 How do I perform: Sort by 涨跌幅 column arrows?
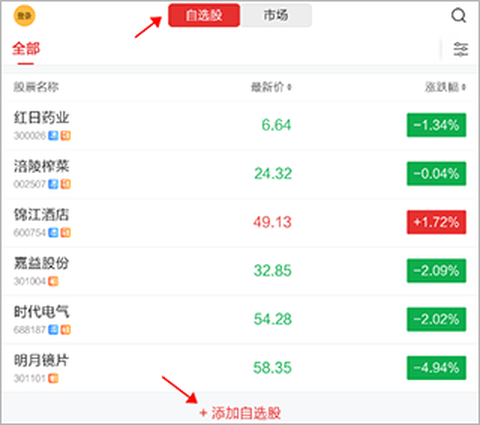tap(463, 87)
